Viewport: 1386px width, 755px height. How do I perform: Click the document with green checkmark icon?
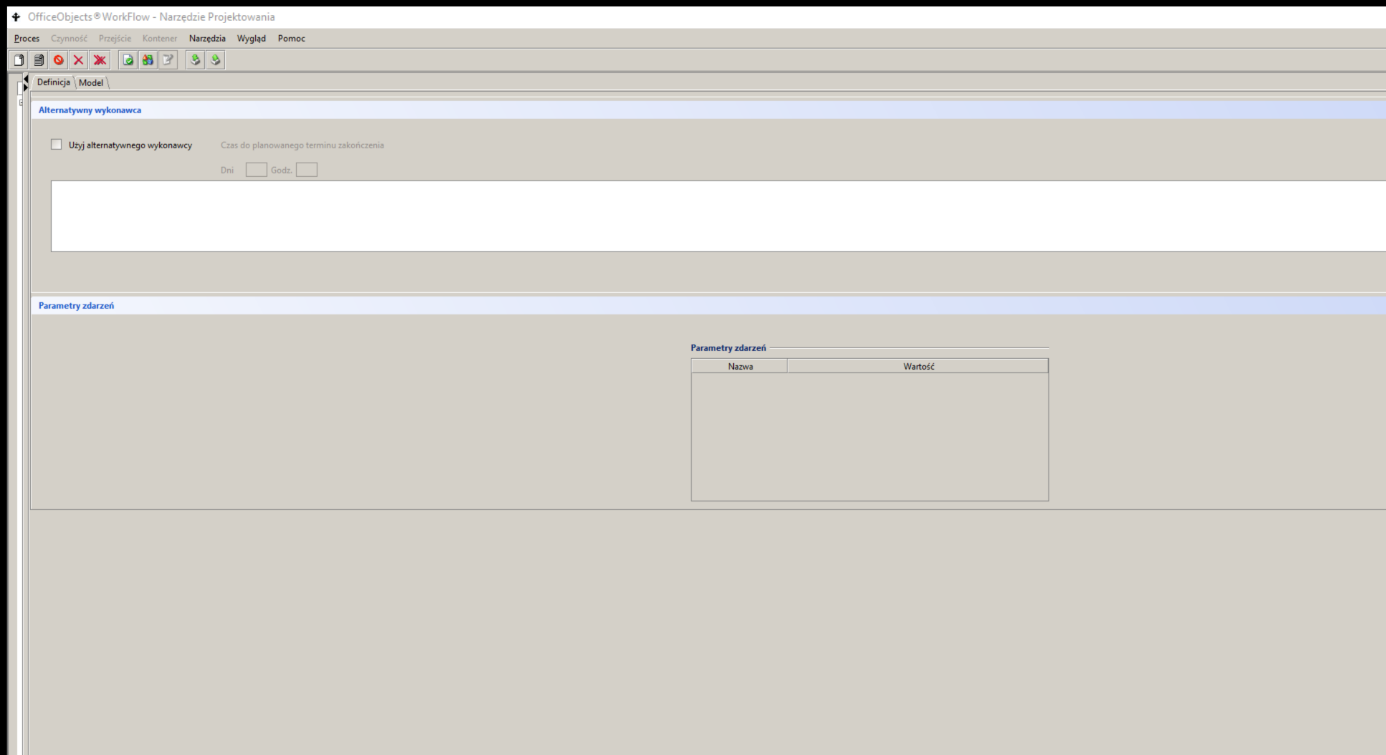129,60
